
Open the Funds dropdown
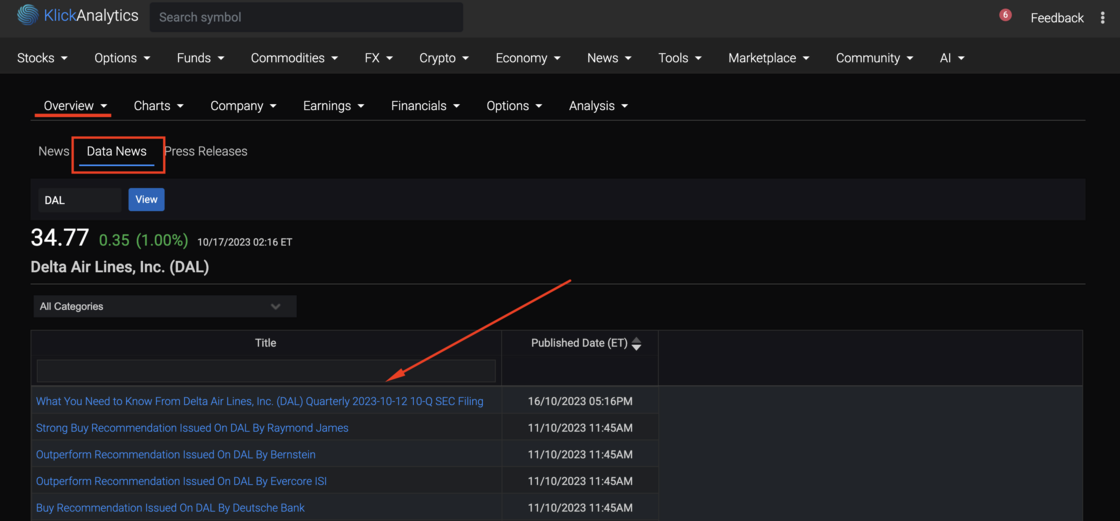pos(201,58)
